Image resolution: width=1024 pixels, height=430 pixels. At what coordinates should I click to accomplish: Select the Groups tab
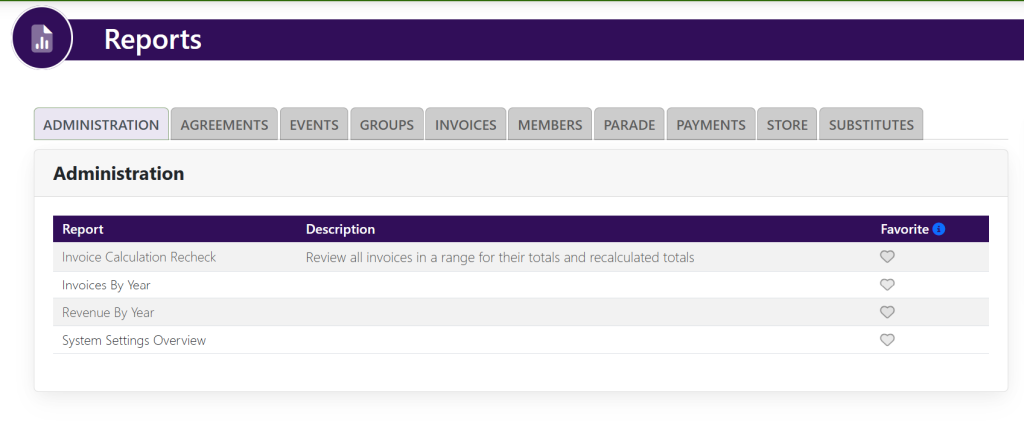386,125
